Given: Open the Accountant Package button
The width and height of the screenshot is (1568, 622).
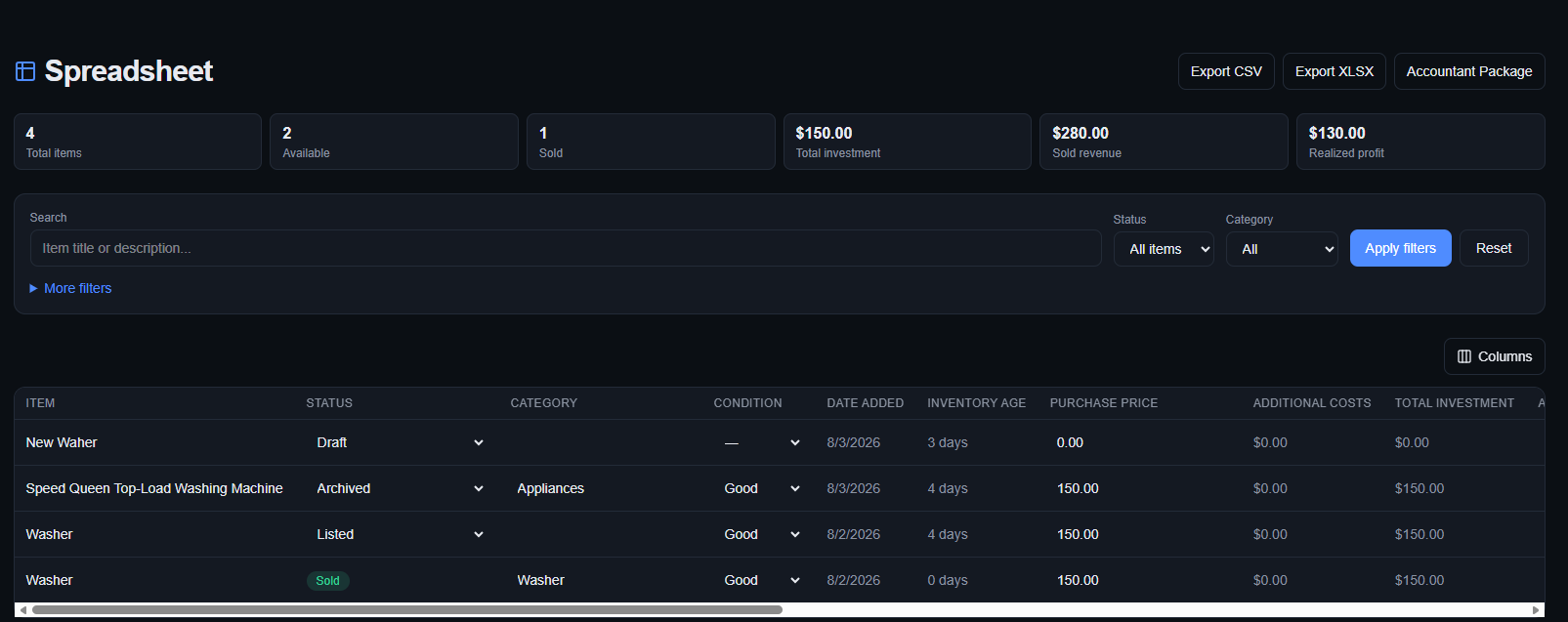Looking at the screenshot, I should pos(1469,71).
